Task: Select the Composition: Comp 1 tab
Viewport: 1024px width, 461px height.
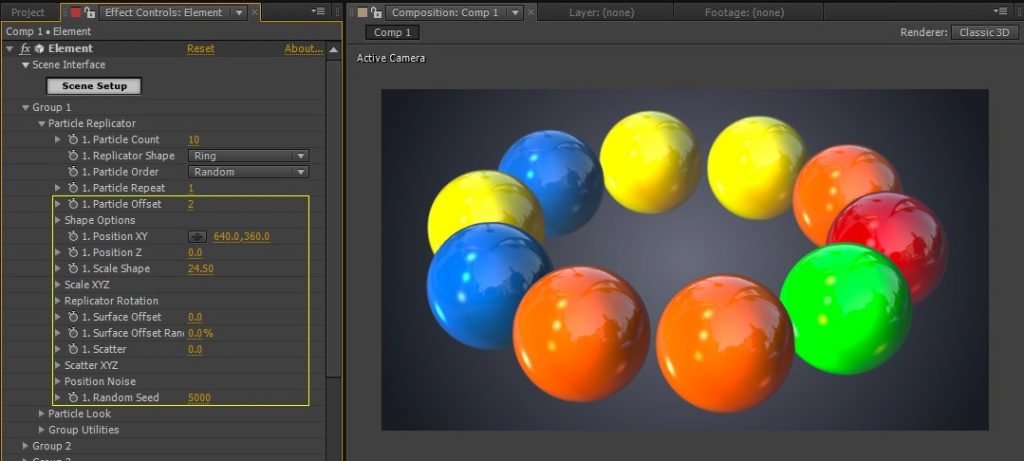Action: [445, 12]
